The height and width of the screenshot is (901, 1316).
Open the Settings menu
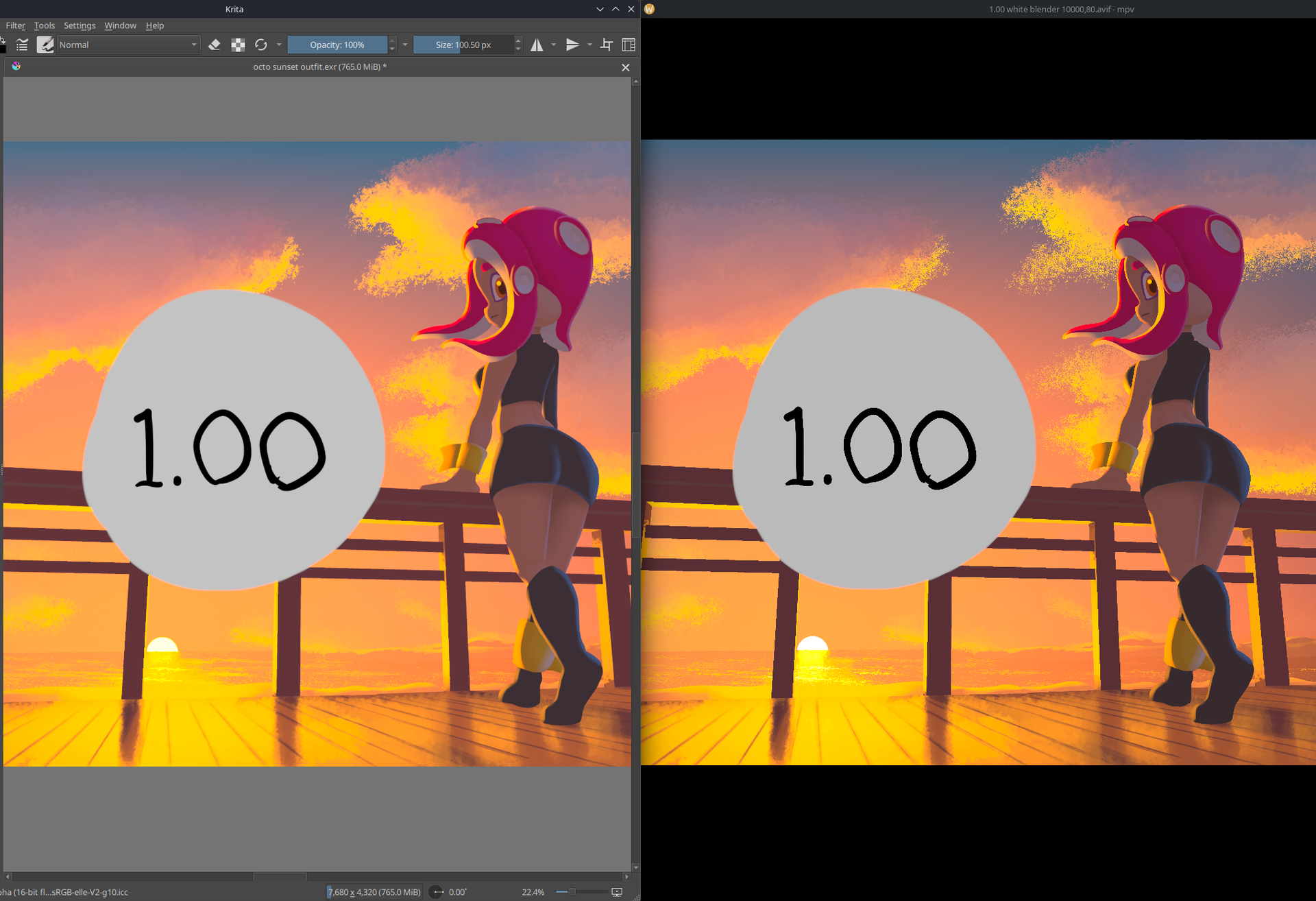[80, 25]
